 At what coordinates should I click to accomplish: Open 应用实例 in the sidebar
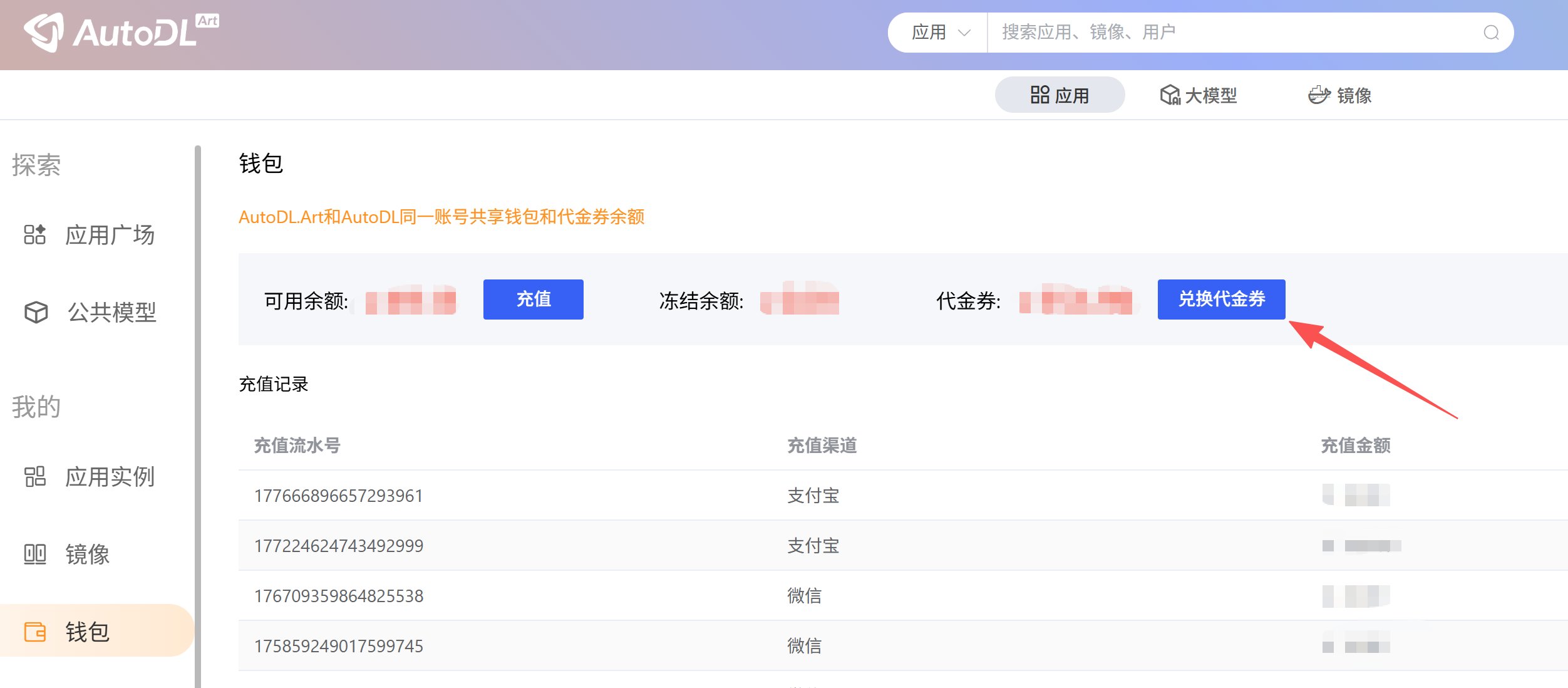click(x=97, y=477)
